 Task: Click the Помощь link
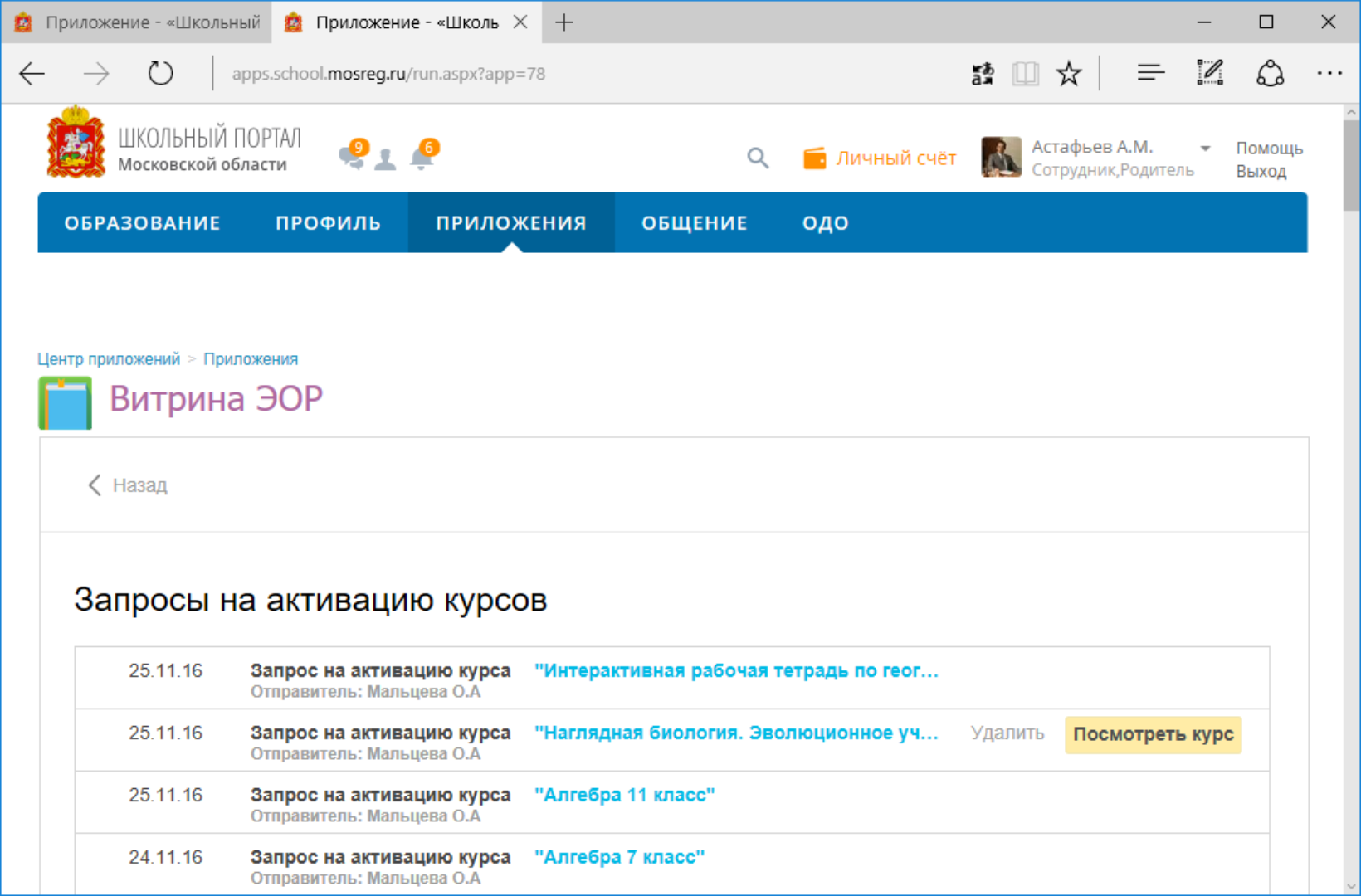(x=1269, y=148)
